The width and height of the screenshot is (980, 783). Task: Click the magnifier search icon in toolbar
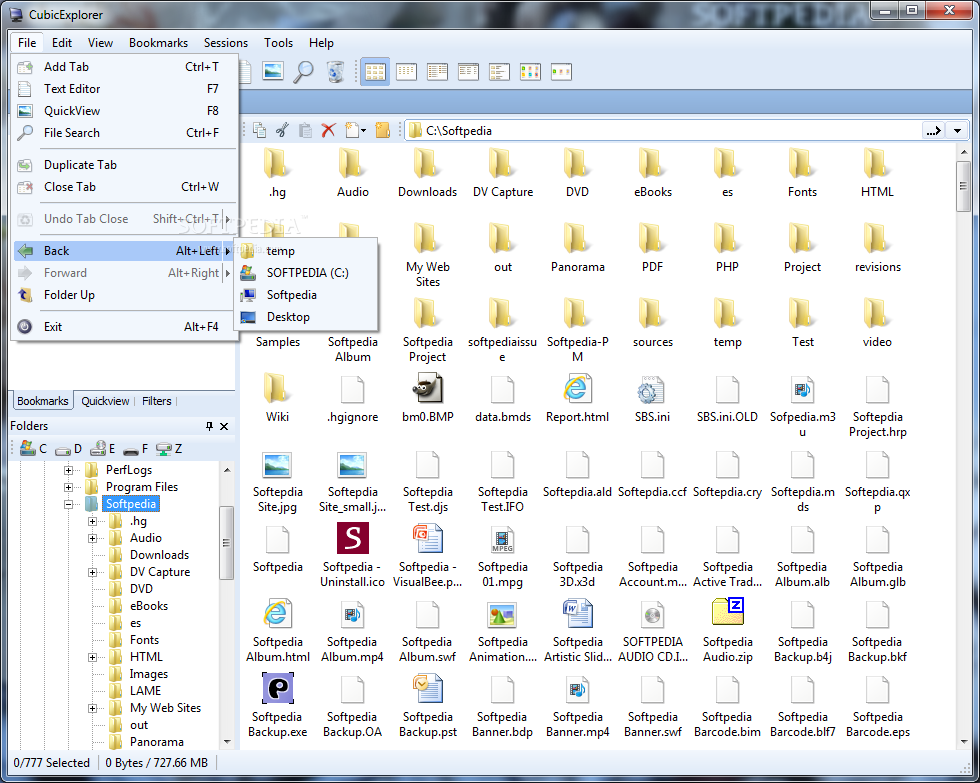(304, 72)
